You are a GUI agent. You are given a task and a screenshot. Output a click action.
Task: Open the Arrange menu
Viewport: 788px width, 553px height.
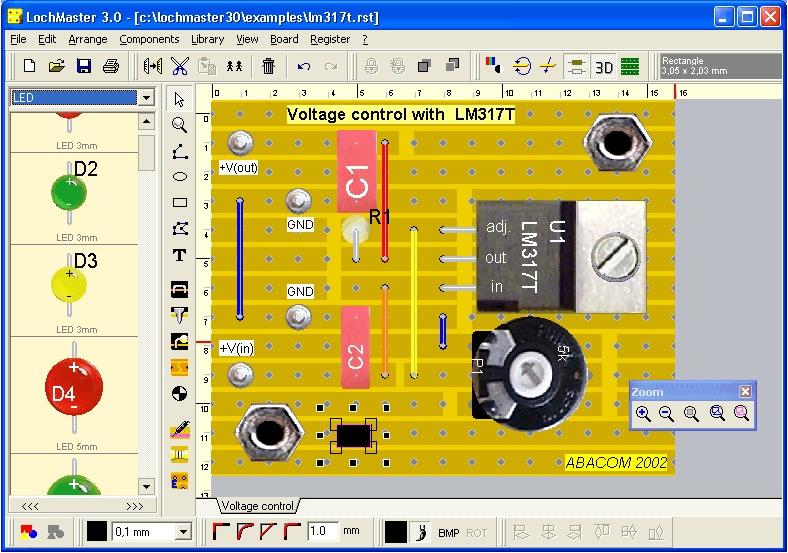[87, 39]
